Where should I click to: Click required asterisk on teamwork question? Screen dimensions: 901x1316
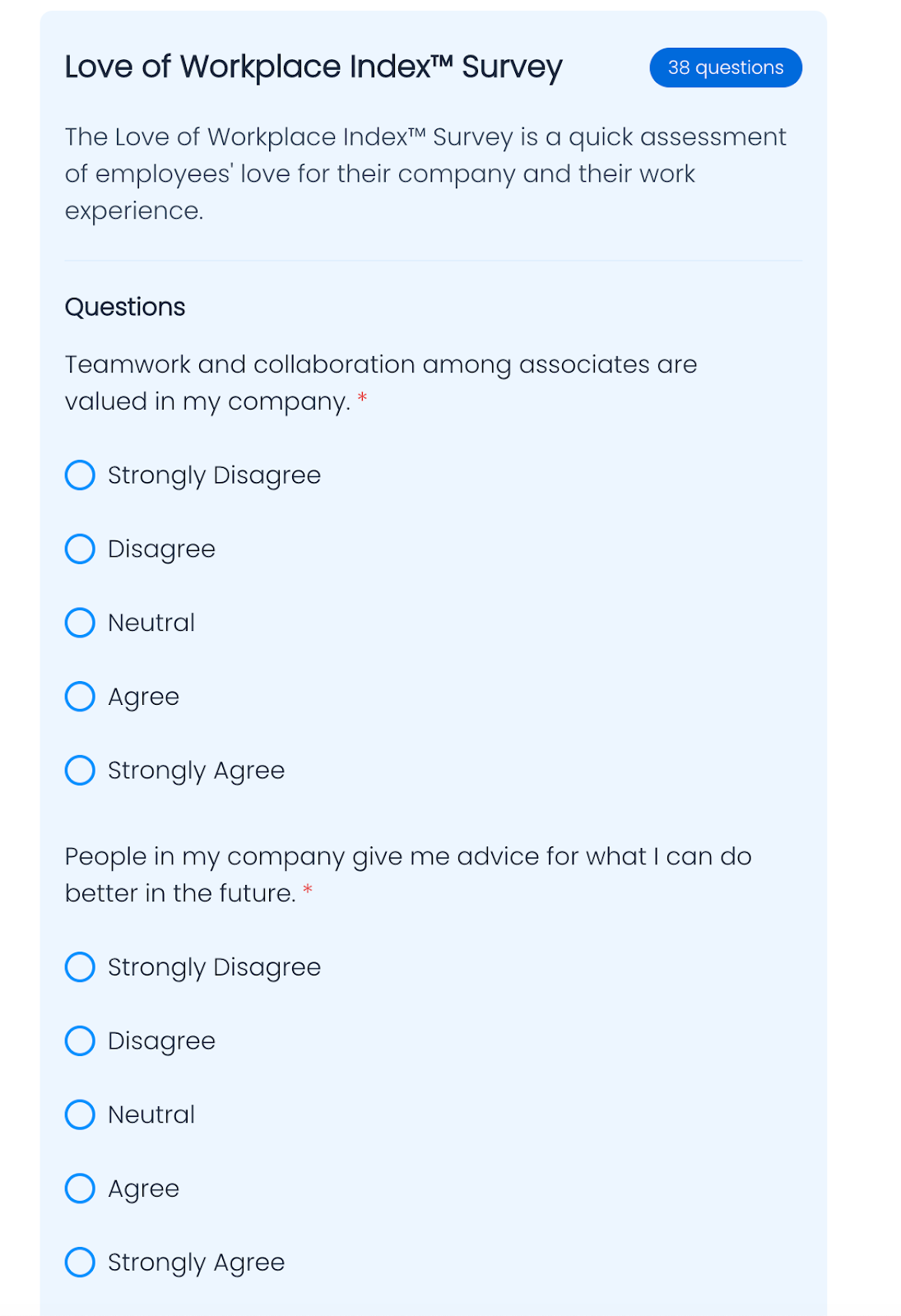pyautogui.click(x=362, y=401)
